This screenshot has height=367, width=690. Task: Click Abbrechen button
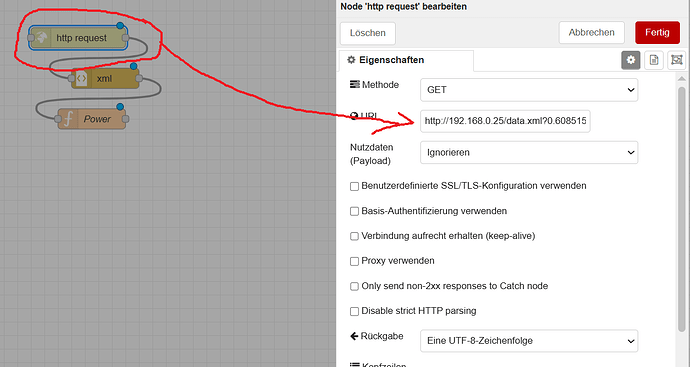pyautogui.click(x=591, y=33)
